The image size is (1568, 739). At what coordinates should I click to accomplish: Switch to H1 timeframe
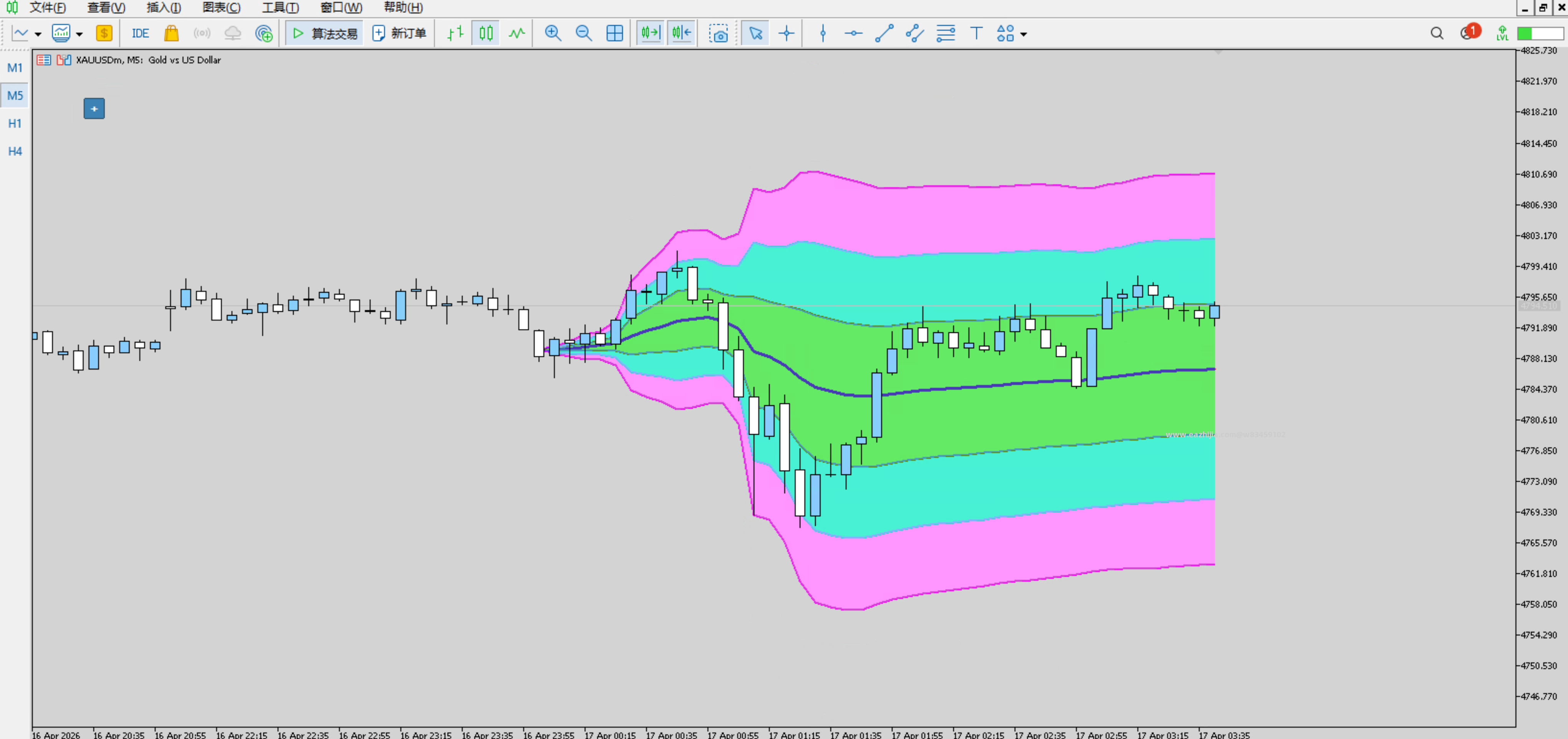pyautogui.click(x=15, y=124)
